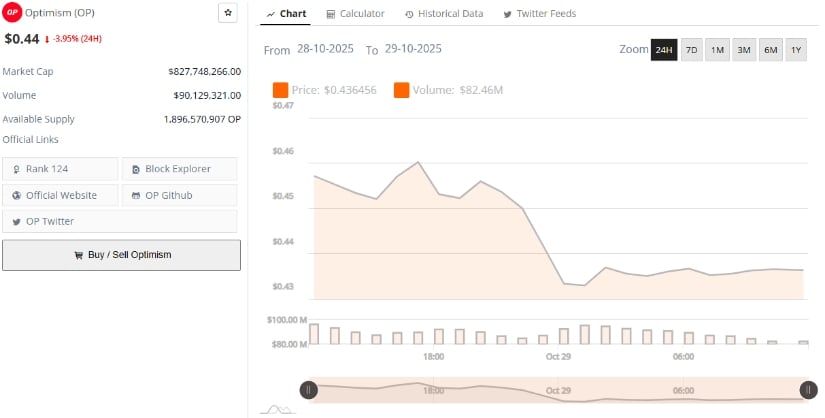Open the OP Github link

tap(180, 195)
